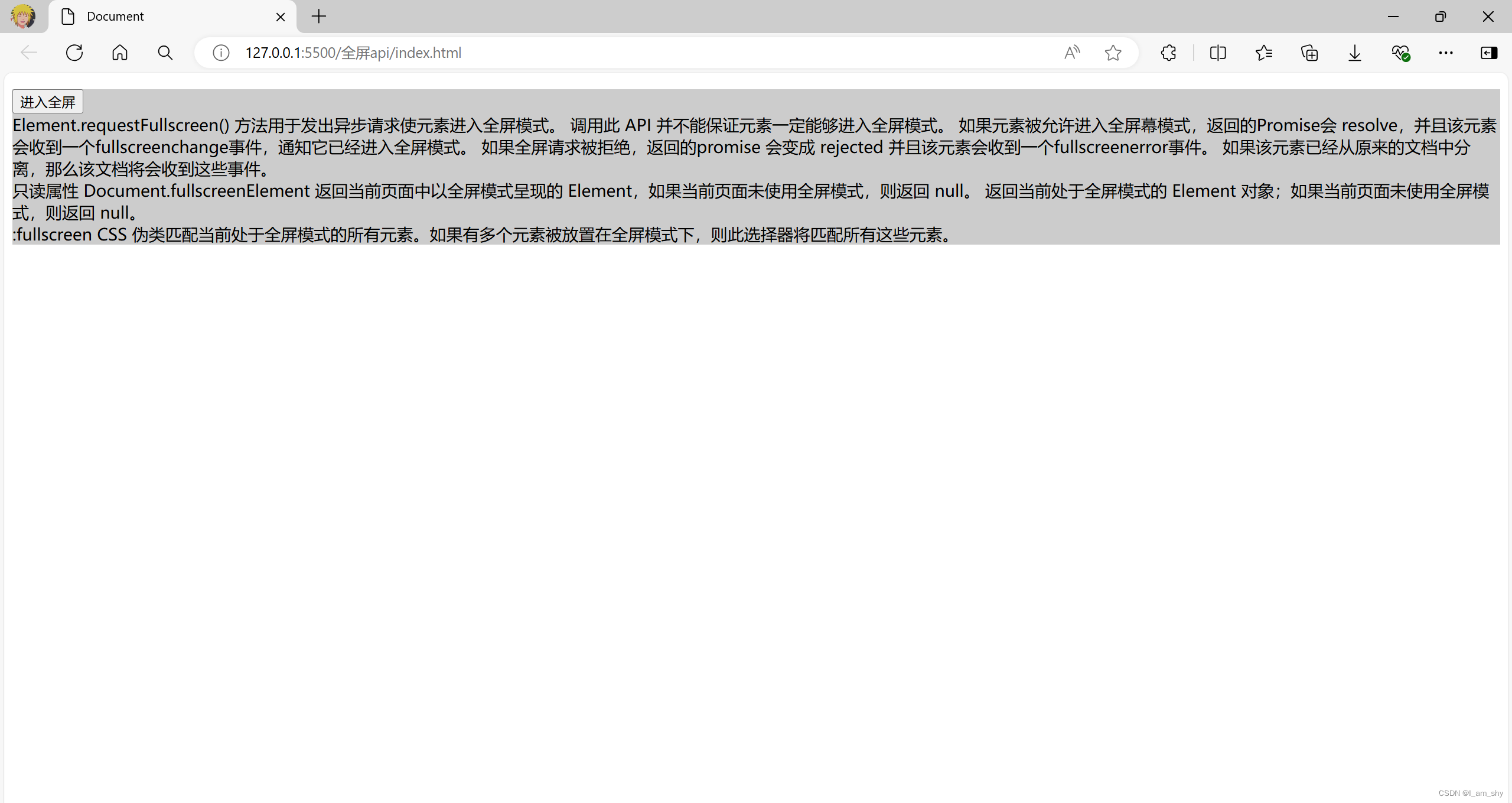1512x803 pixels.
Task: Open a new tab with plus button
Action: (x=319, y=17)
